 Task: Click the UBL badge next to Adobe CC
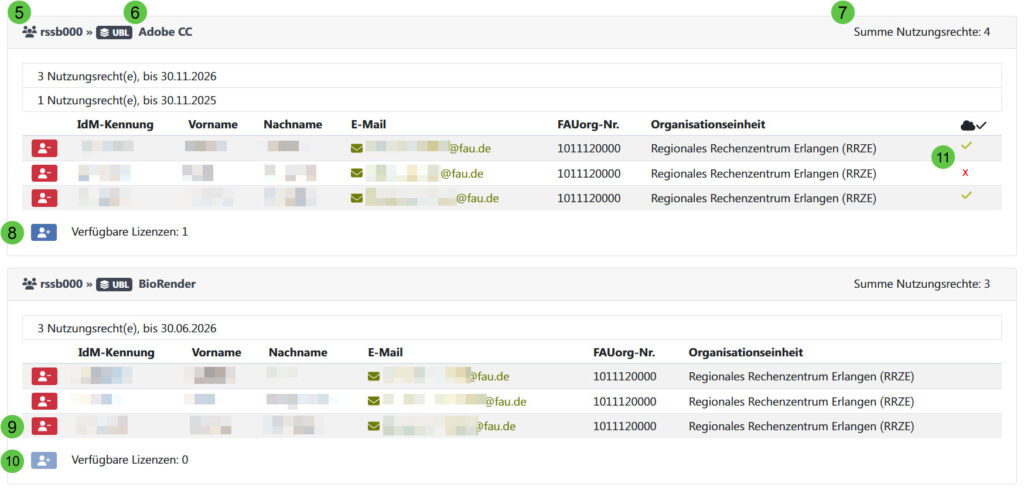pos(114,32)
